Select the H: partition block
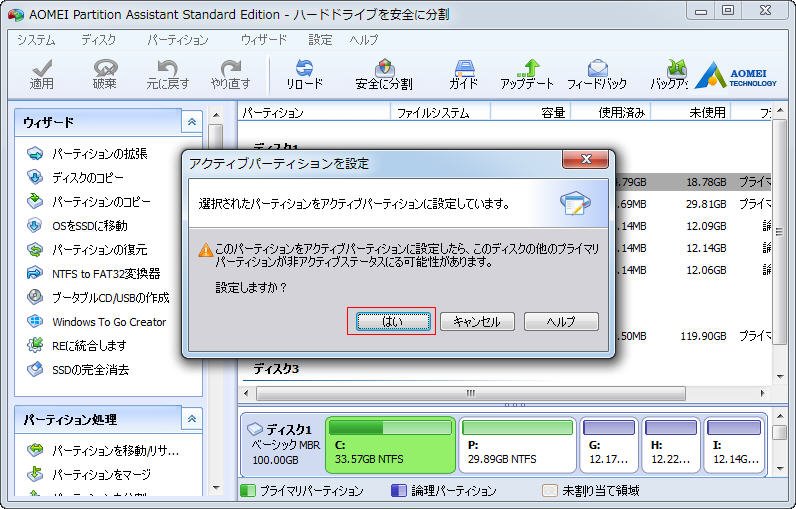796x509 pixels. 671,445
